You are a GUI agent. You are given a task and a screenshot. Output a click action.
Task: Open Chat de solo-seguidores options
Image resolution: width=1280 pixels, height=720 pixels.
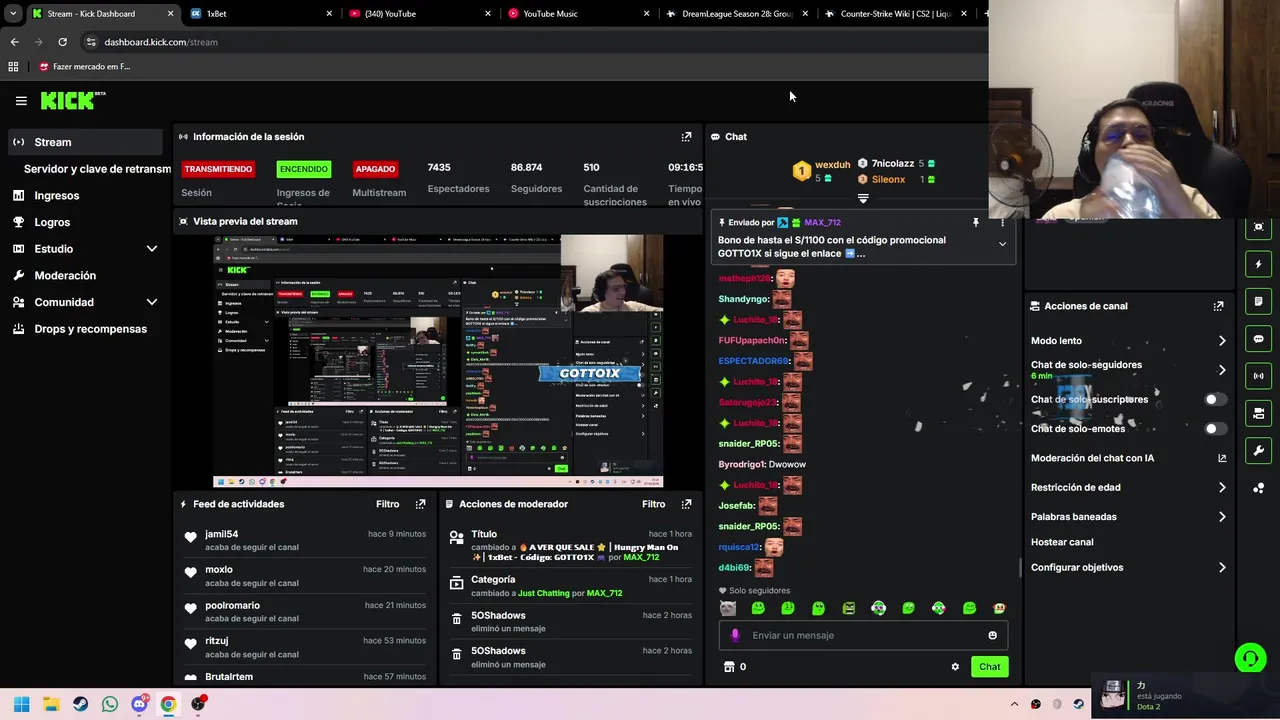pos(1128,370)
